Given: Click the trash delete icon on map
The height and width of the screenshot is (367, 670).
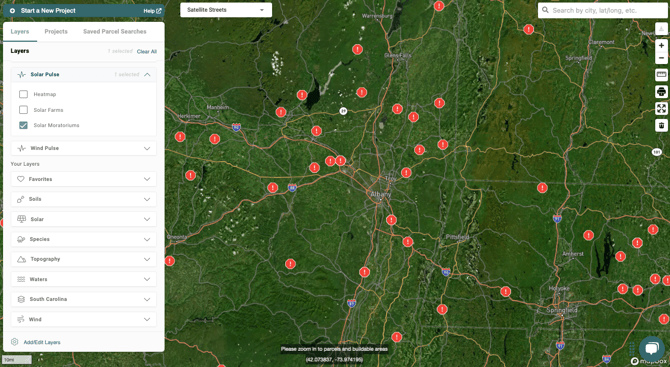Looking at the screenshot, I should click(x=661, y=125).
